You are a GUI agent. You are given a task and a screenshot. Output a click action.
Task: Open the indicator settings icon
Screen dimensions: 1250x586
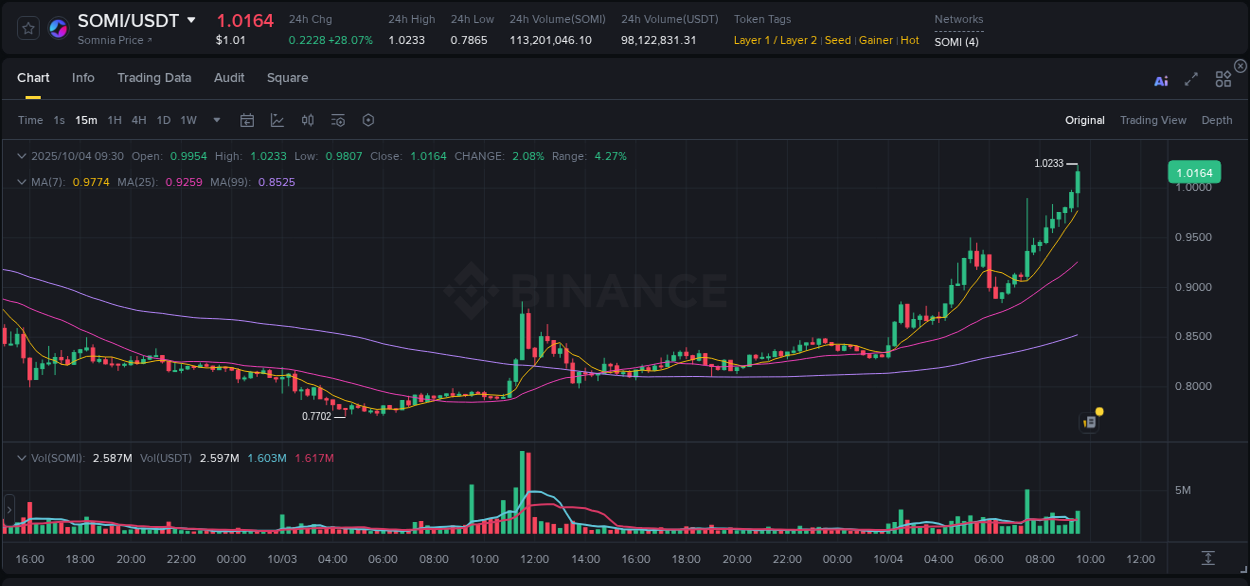click(338, 120)
